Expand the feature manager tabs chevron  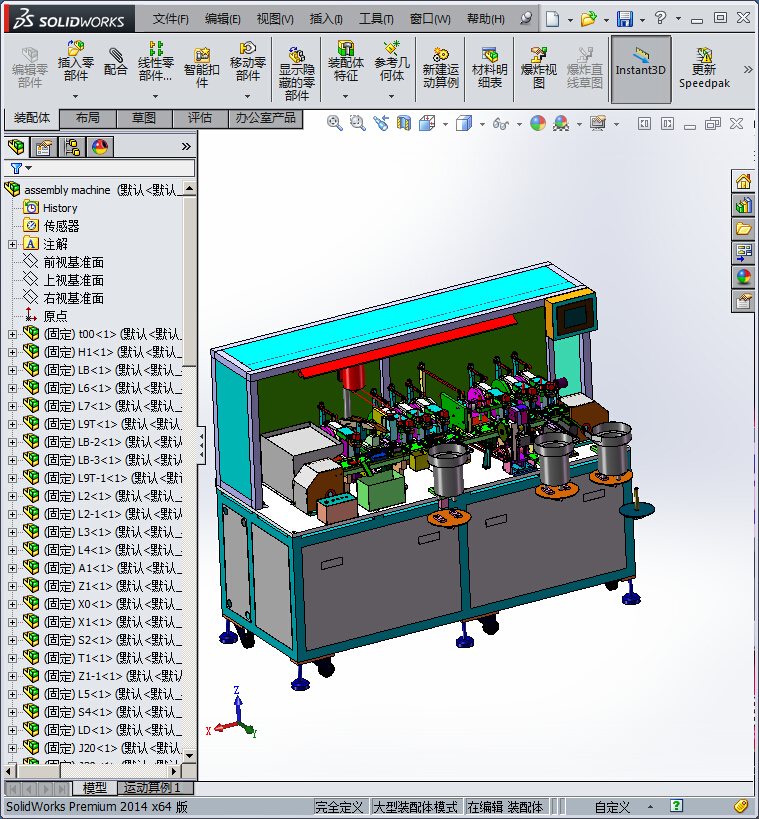186,147
